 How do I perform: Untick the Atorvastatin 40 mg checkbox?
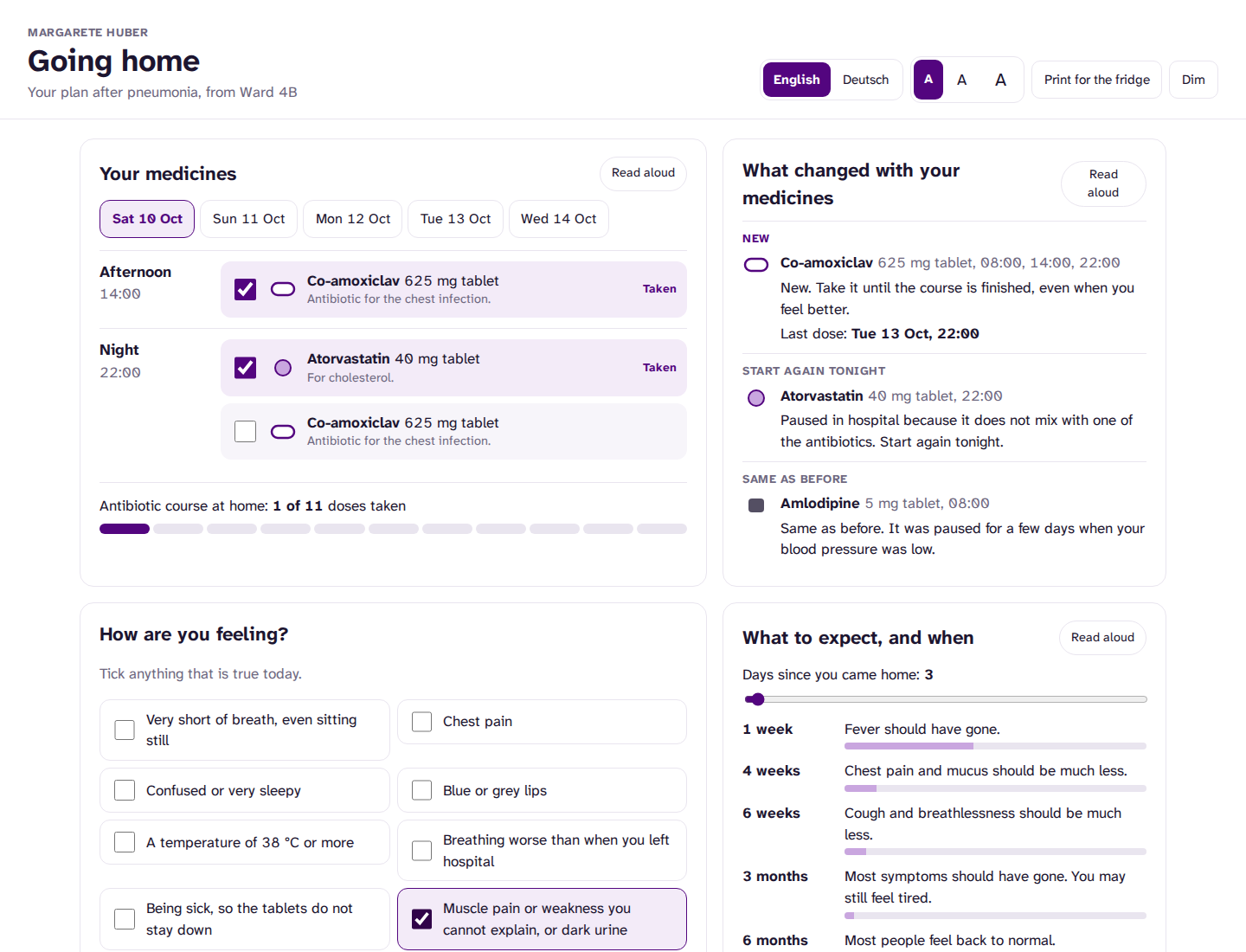pos(246,368)
